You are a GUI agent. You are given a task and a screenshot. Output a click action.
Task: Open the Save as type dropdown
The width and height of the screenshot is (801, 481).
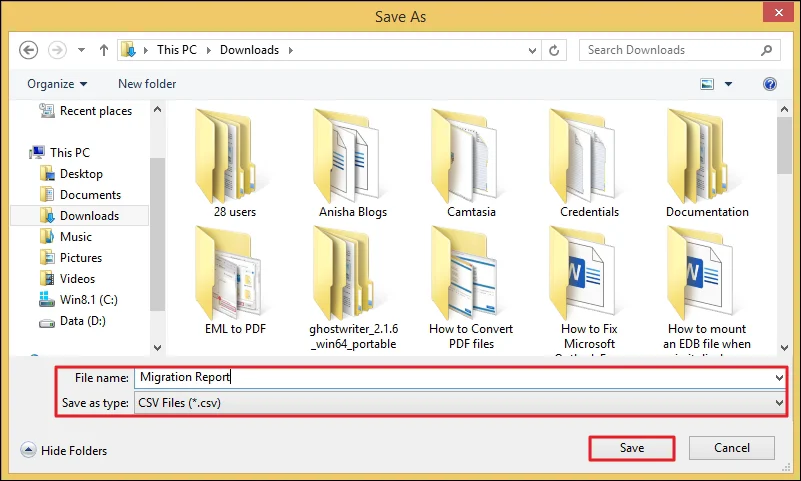coord(779,403)
